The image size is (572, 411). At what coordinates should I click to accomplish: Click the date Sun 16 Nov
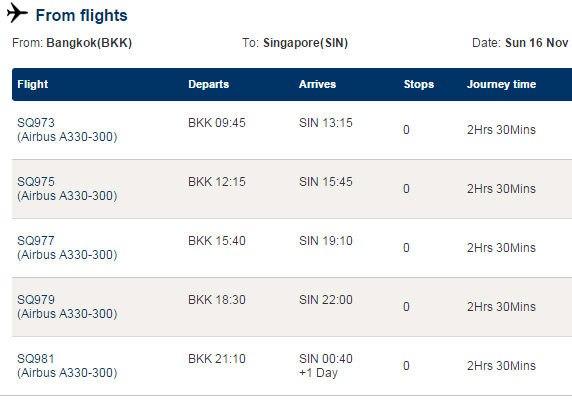click(536, 43)
